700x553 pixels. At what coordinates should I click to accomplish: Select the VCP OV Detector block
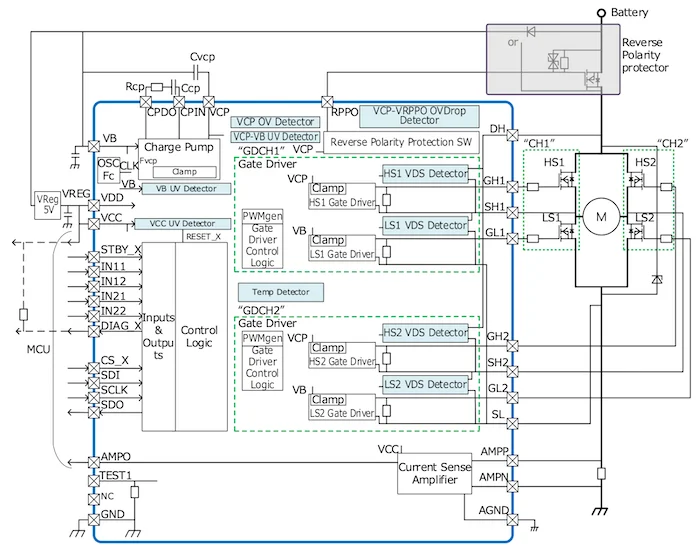(x=272, y=121)
